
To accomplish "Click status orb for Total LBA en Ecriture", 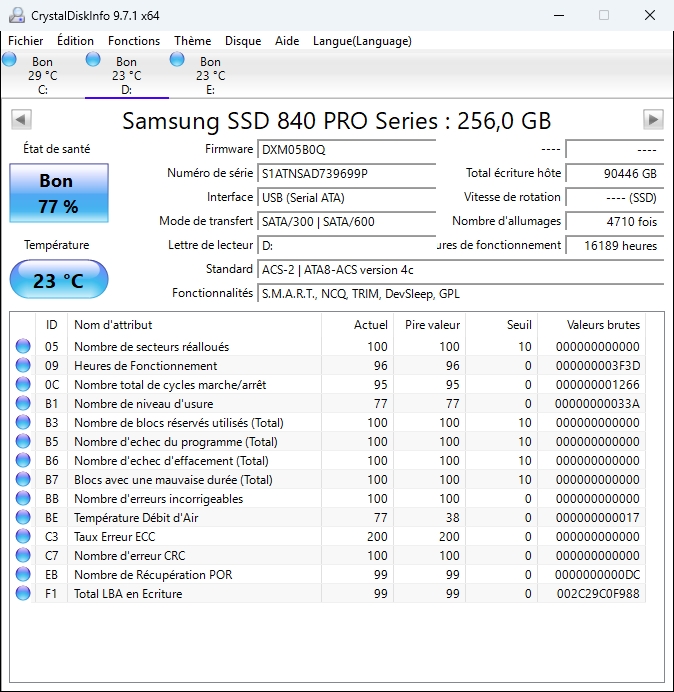I will click(x=23, y=594).
